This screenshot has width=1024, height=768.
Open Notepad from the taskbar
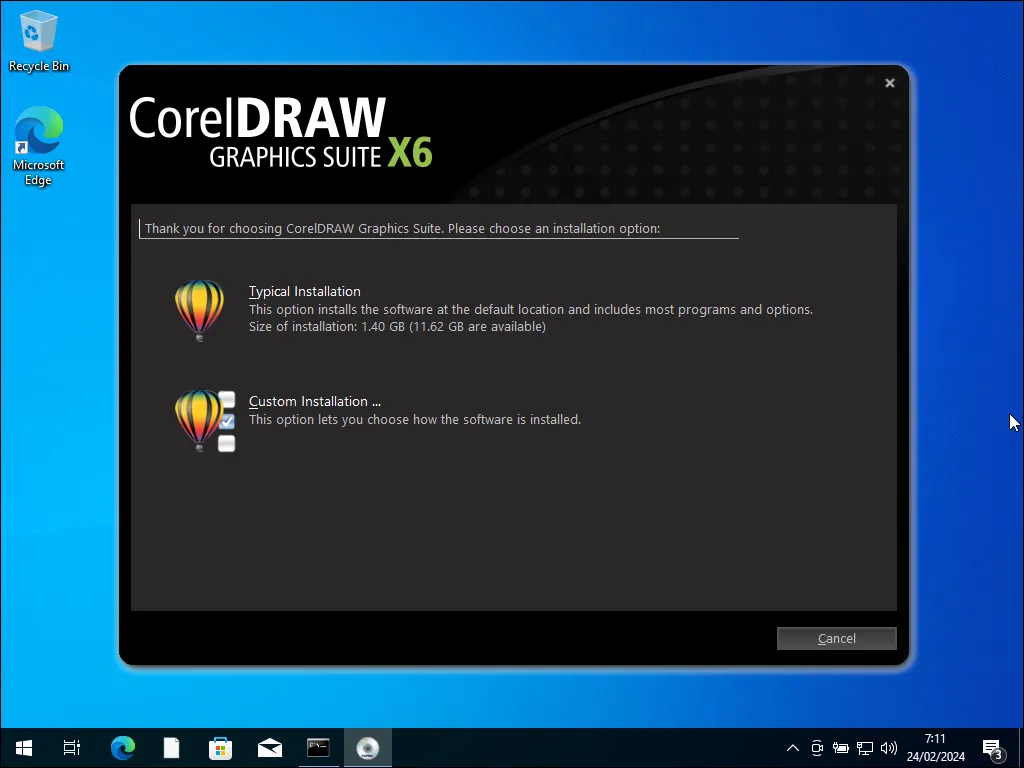pyautogui.click(x=171, y=747)
